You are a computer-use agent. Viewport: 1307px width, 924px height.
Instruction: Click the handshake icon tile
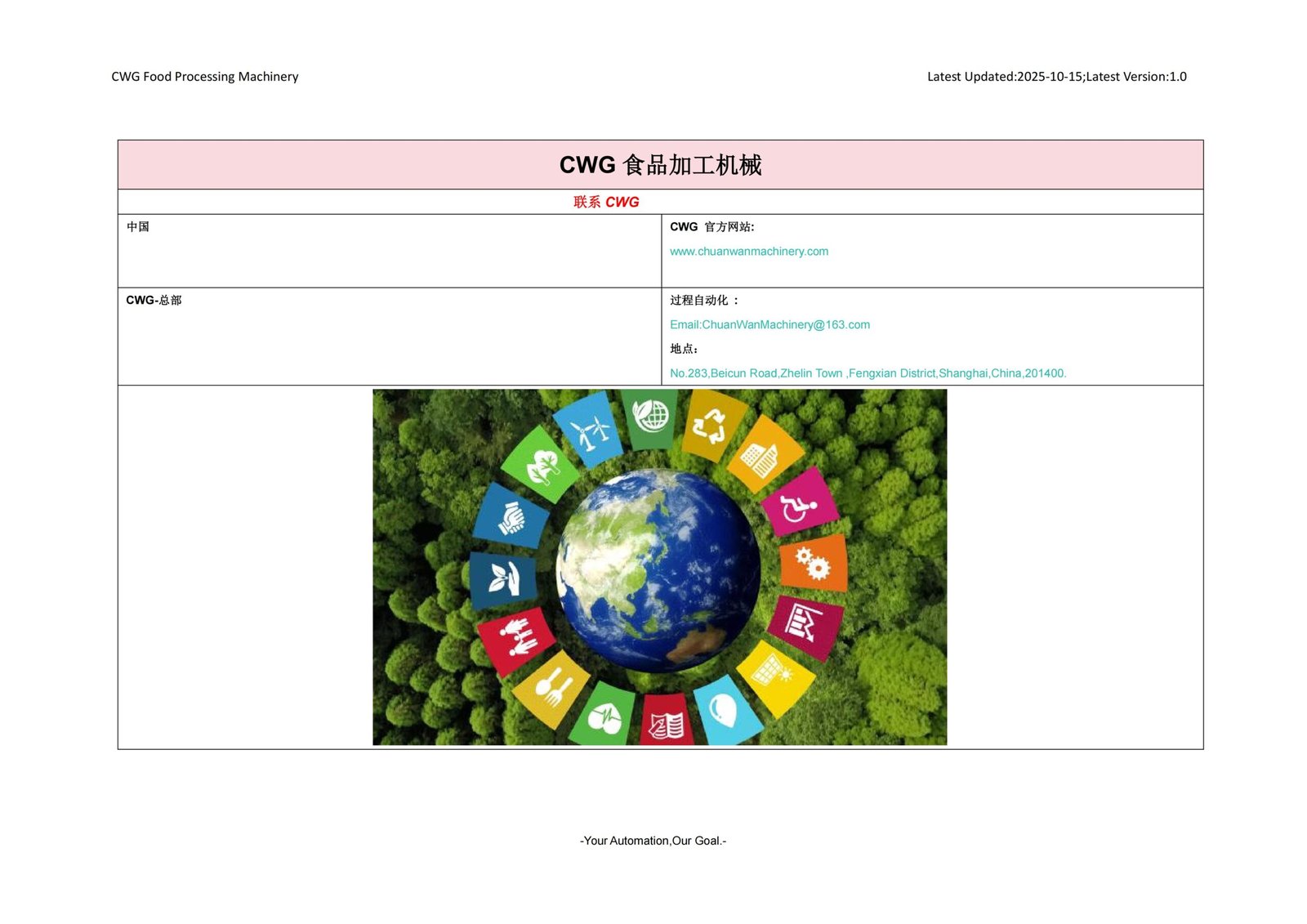coord(511,518)
